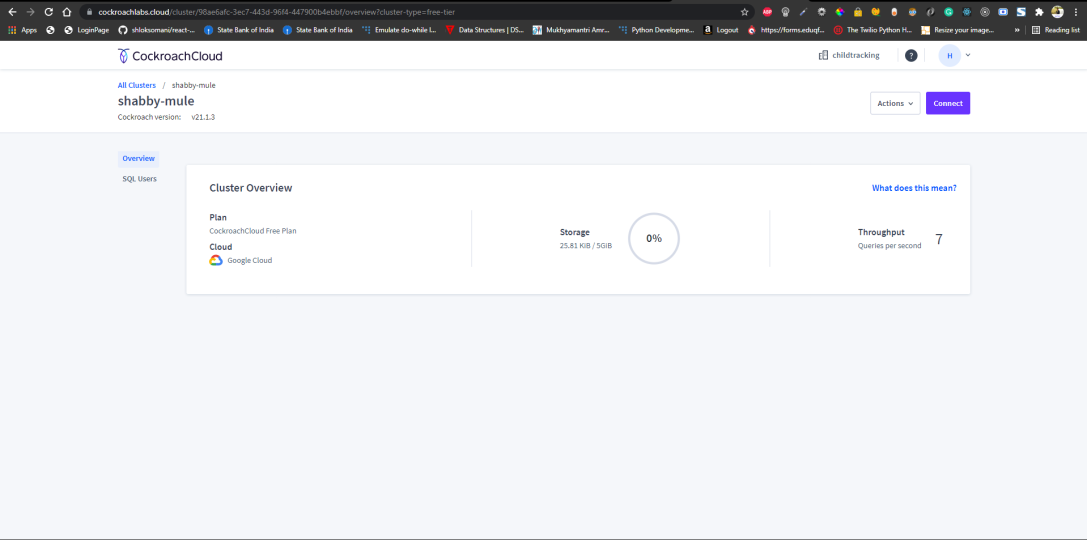
Task: Click the browser home icon
Action: (x=67, y=12)
